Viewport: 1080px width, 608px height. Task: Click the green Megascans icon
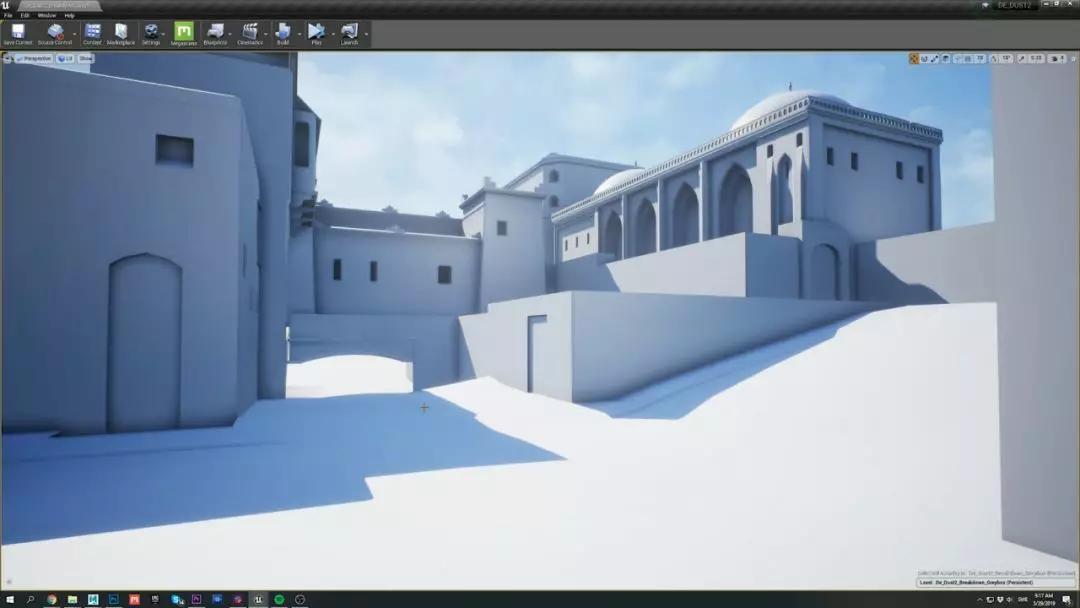point(184,33)
